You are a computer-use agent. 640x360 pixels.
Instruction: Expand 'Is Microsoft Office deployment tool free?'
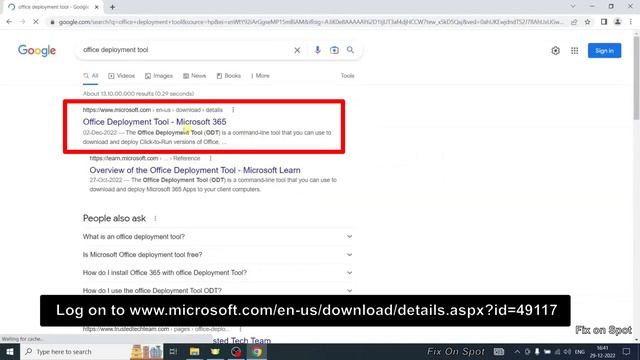pos(218,255)
